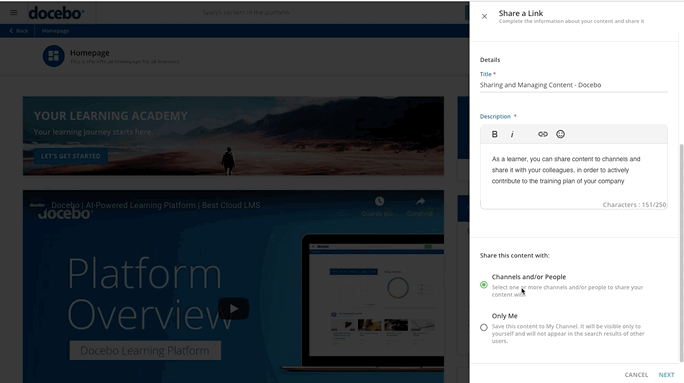
Task: Click the Homepage dashboard icon
Action: [53, 56]
